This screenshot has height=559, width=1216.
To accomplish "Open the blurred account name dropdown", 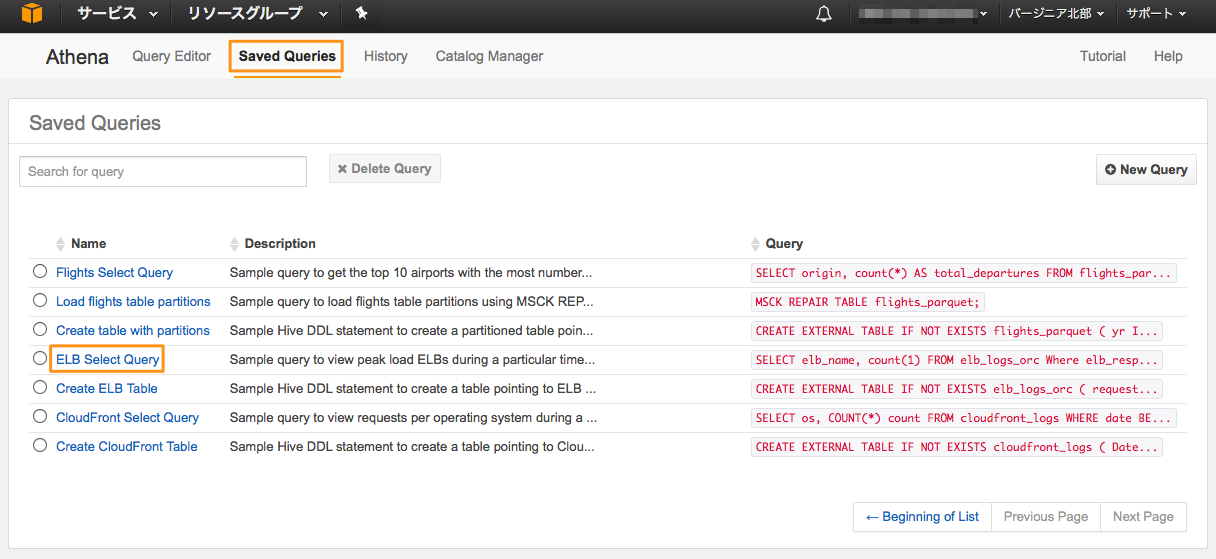I will pos(924,14).
